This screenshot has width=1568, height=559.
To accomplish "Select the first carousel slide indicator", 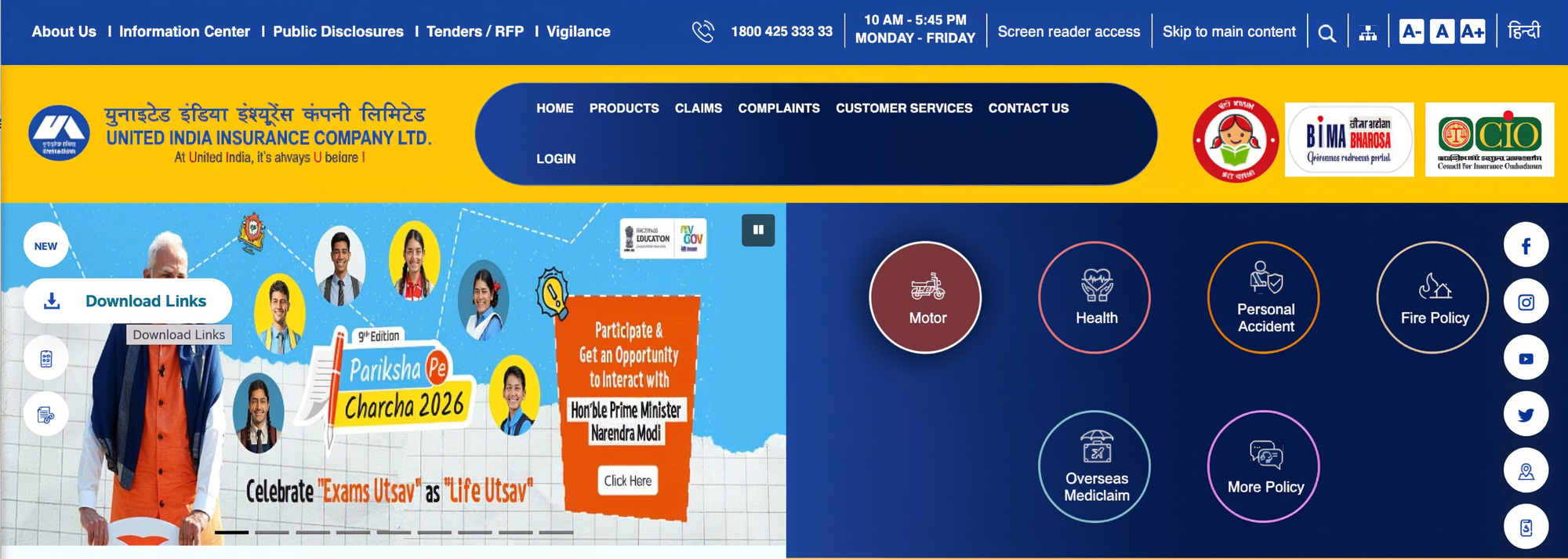I will tap(231, 532).
